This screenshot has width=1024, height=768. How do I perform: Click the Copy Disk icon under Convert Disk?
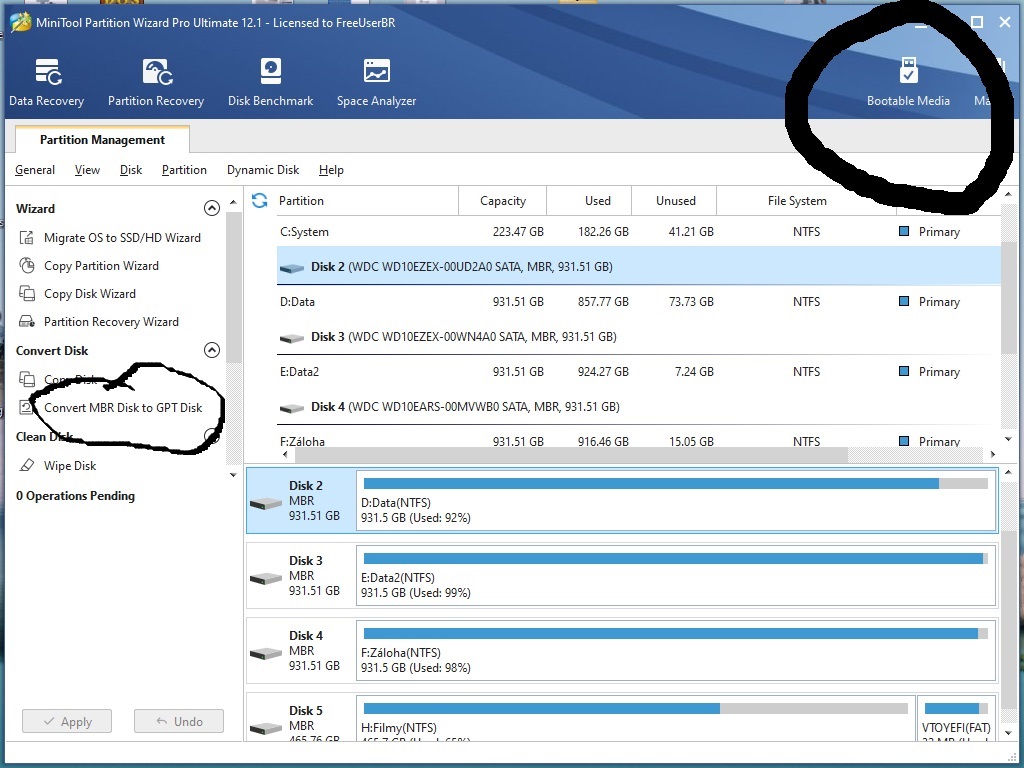[x=27, y=379]
